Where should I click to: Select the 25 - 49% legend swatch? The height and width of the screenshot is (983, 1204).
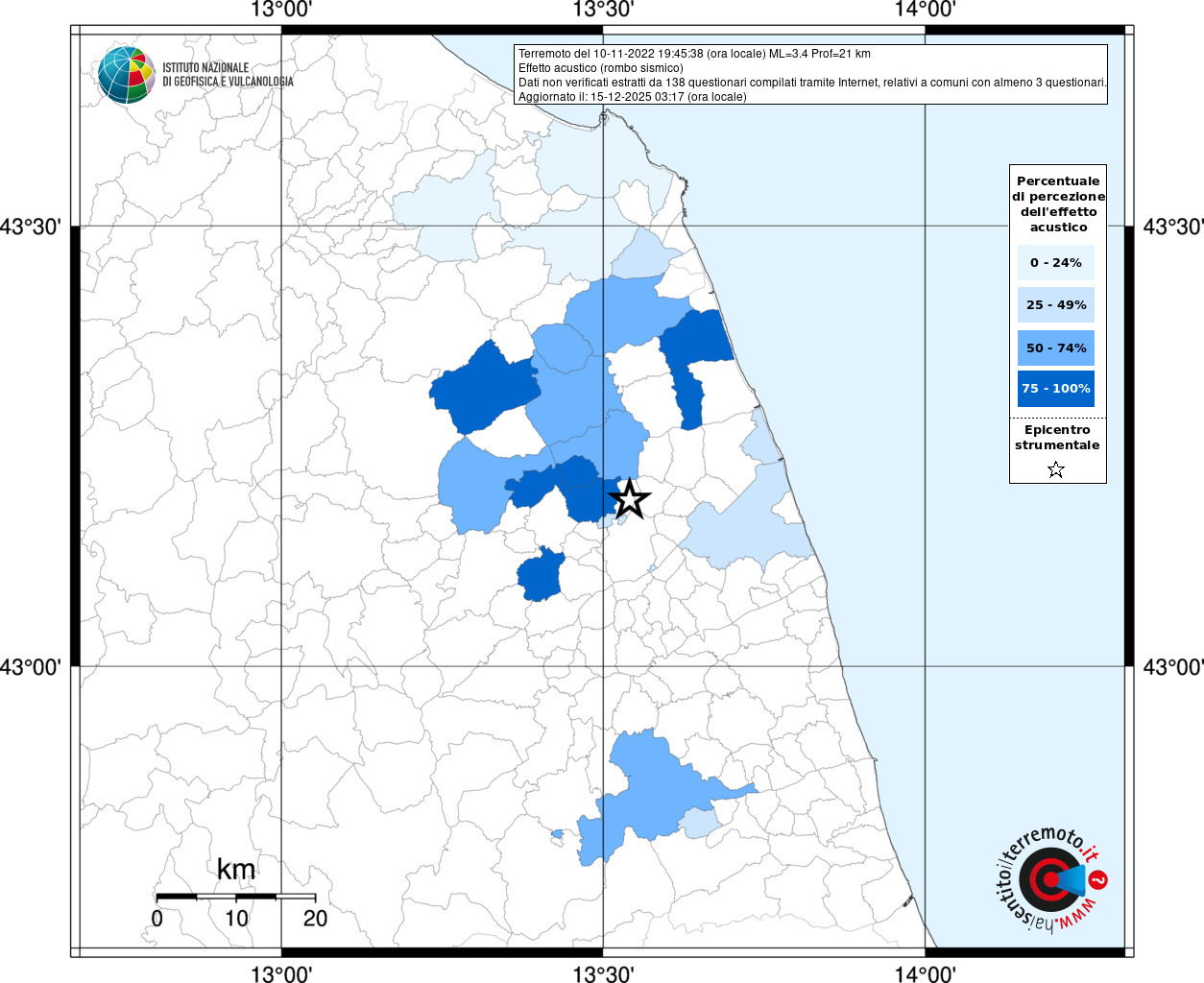(1056, 304)
